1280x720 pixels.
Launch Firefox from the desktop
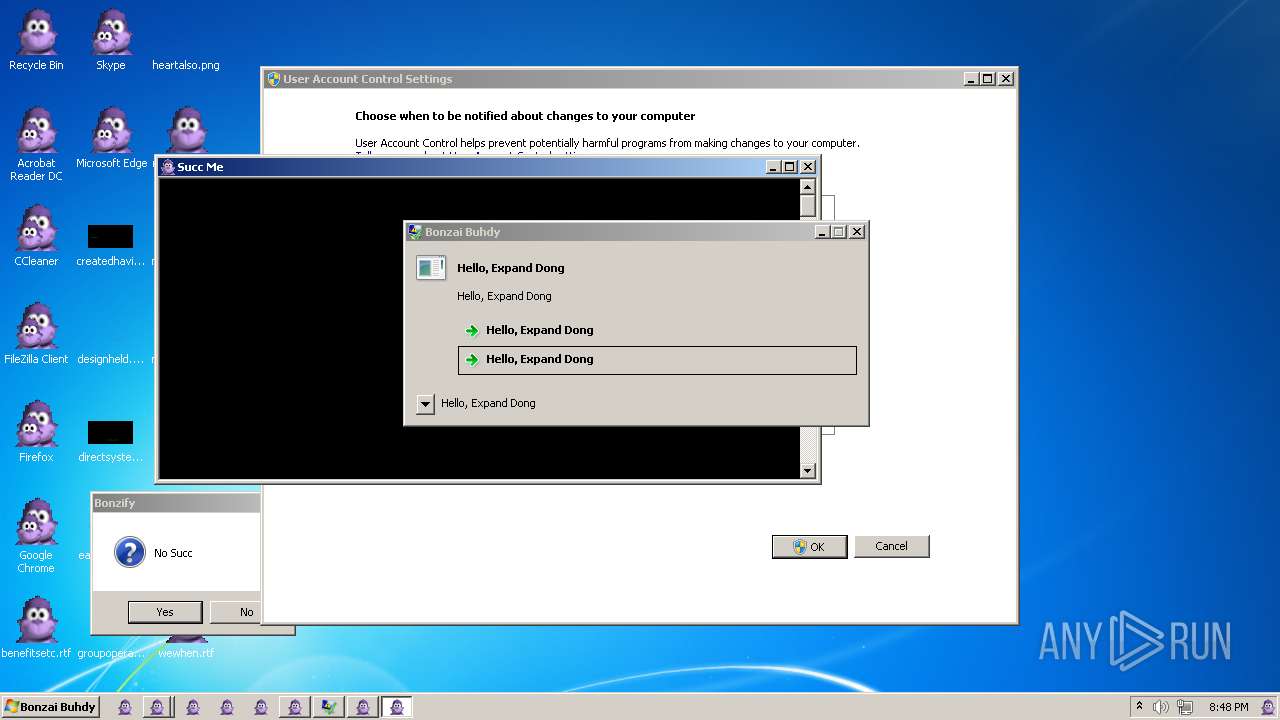[36, 432]
